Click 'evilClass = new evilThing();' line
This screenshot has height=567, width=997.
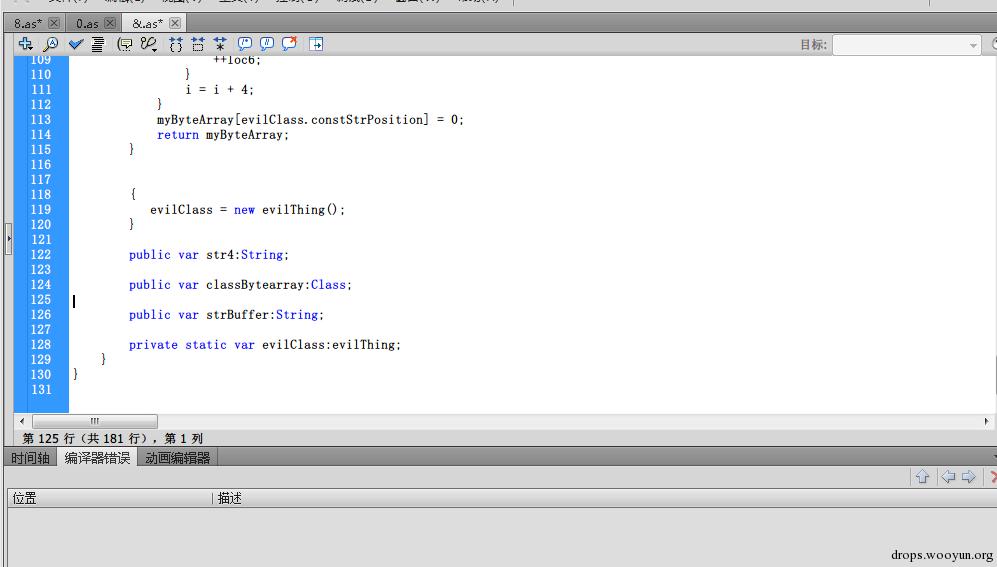[x=247, y=210]
